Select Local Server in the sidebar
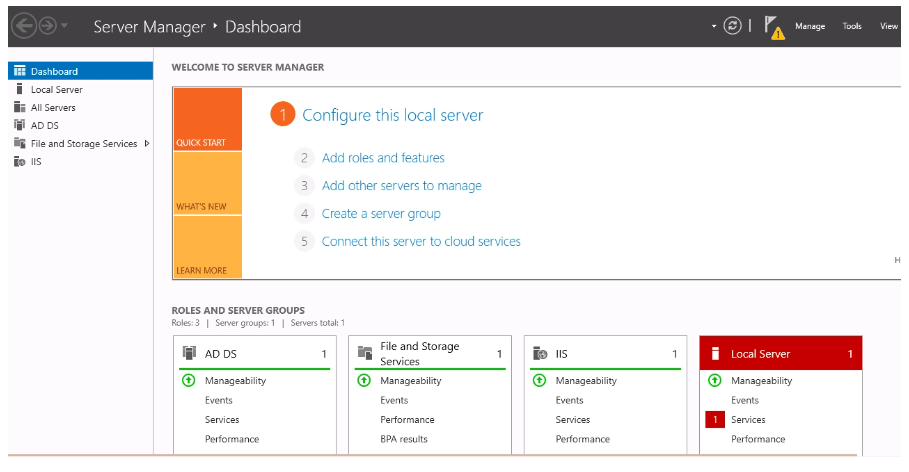The height and width of the screenshot is (472, 909). click(x=81, y=89)
